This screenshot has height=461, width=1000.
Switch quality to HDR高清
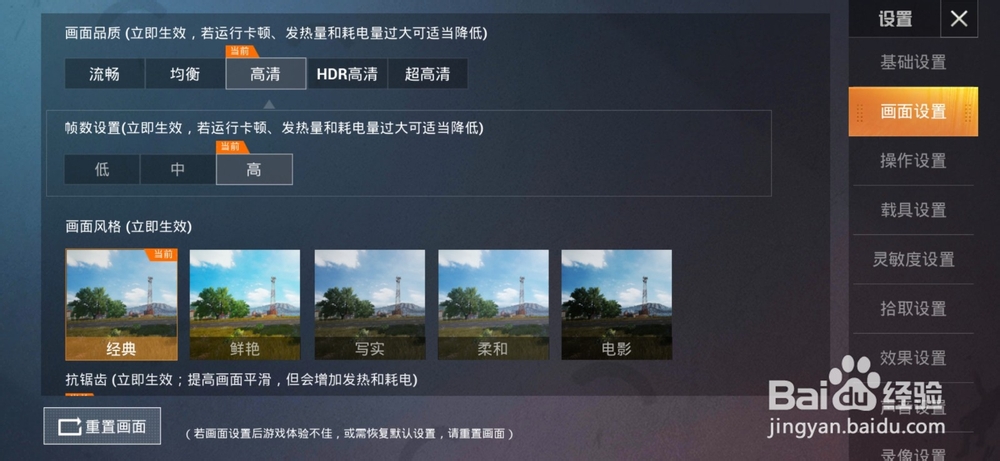coord(347,74)
